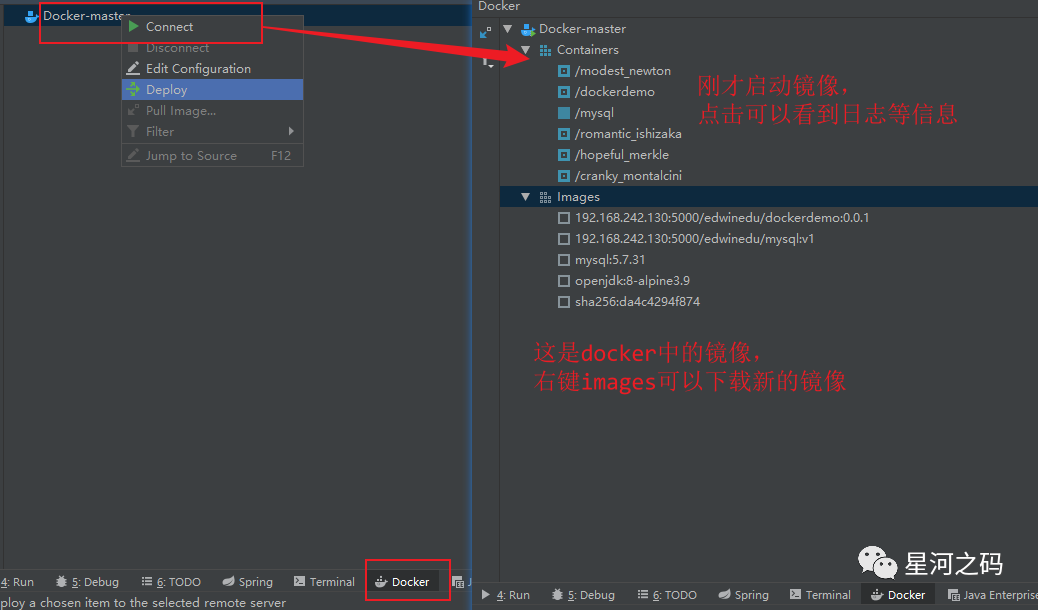Click the Images grid icon

click(x=545, y=197)
